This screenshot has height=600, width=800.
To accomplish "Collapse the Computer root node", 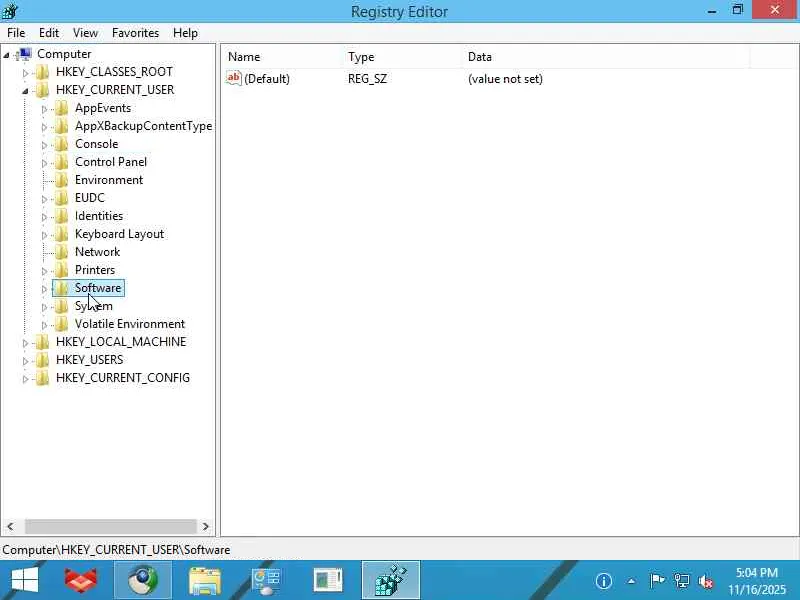I will click(7, 55).
